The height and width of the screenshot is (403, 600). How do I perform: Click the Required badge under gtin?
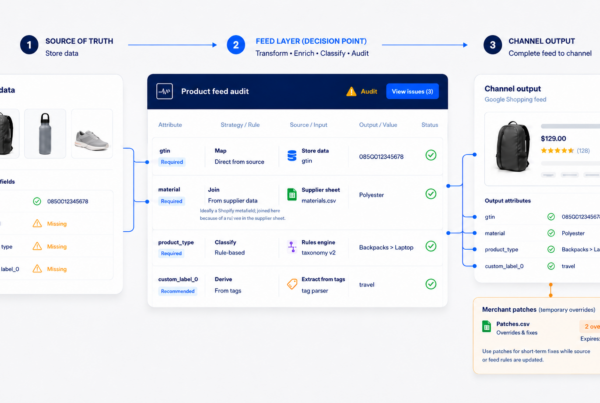pyautogui.click(x=172, y=162)
